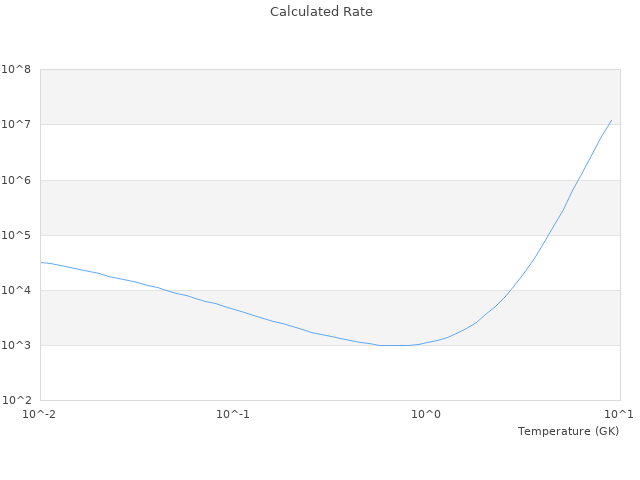Click the 10^-1 x-axis tick label

(x=233, y=414)
